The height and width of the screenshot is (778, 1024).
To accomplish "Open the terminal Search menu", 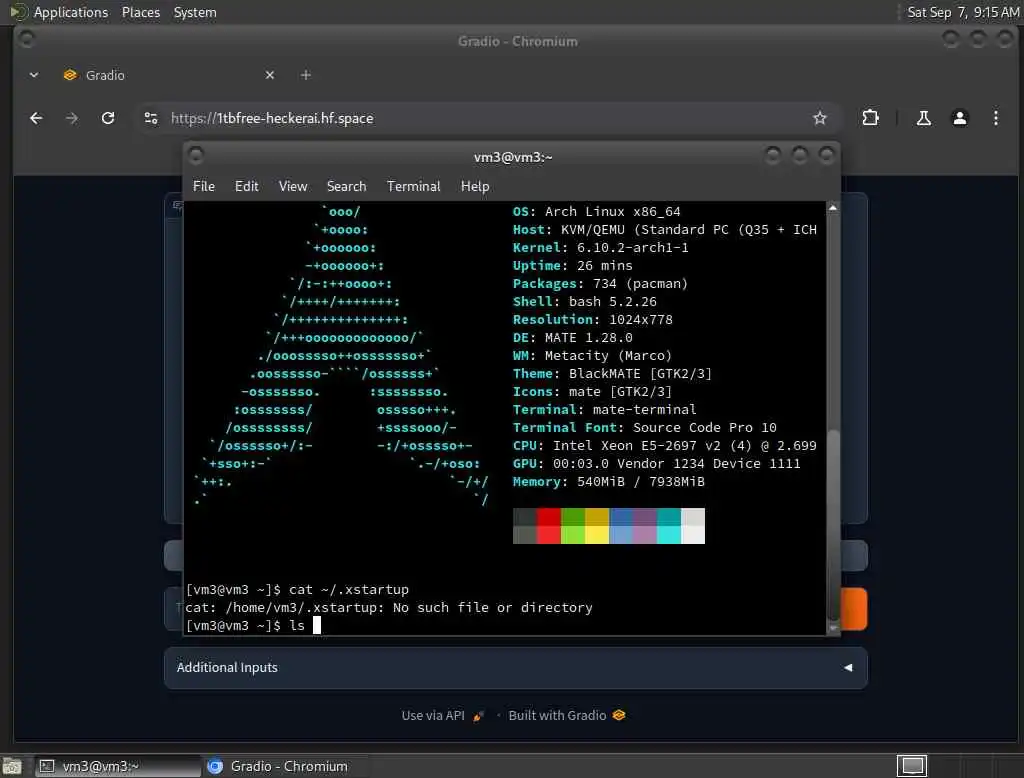I will [346, 186].
